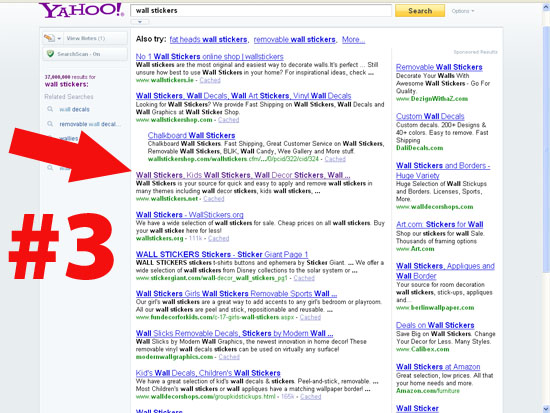
Task: Click the vertical scrollbar thumb
Action: click(x=546, y=149)
